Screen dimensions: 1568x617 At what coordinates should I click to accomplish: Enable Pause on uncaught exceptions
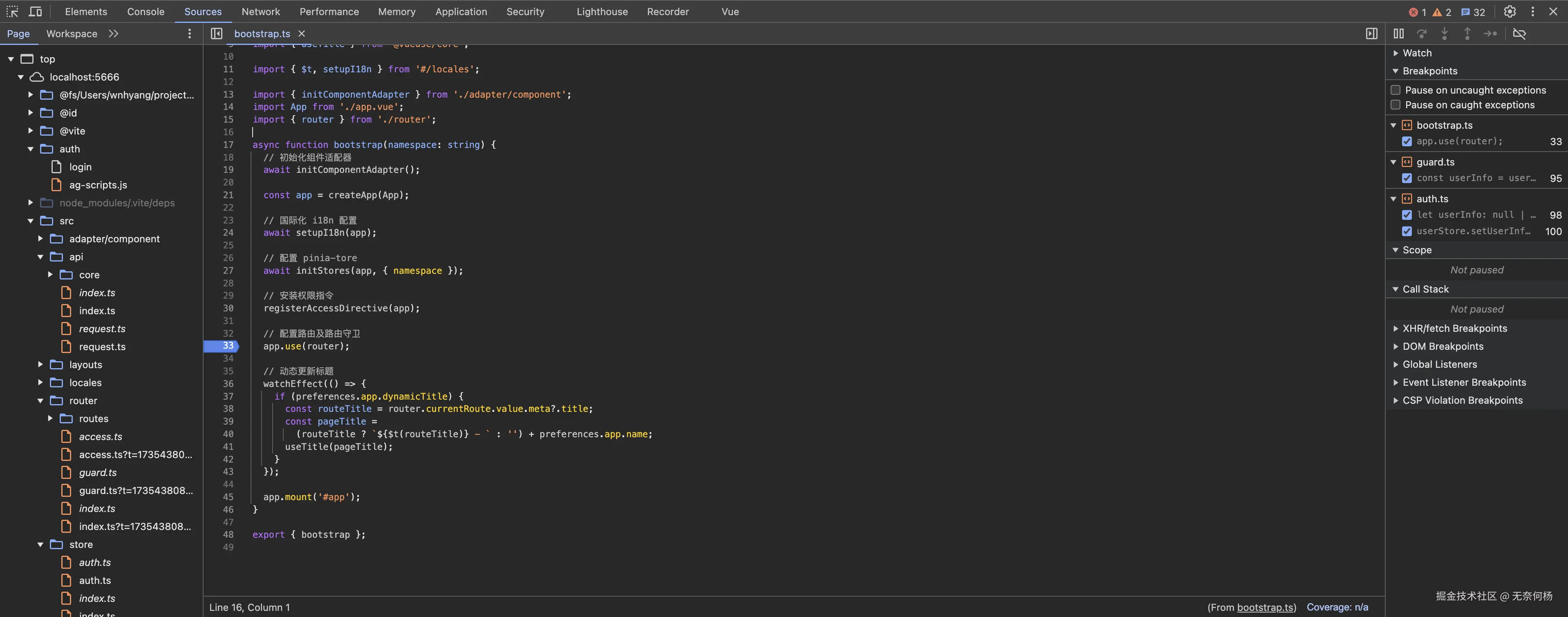(1396, 90)
